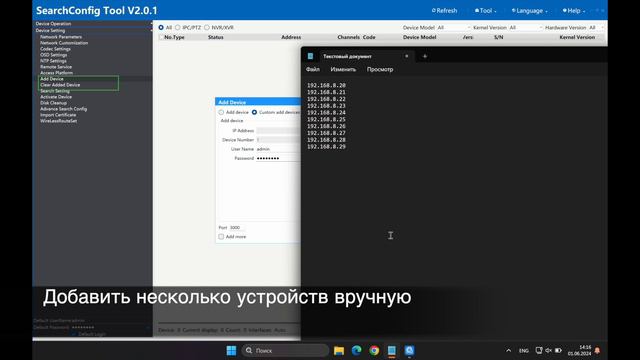This screenshot has height=360, width=640.
Task: Open Advance Search Config in sidebar
Action: pyautogui.click(x=63, y=109)
